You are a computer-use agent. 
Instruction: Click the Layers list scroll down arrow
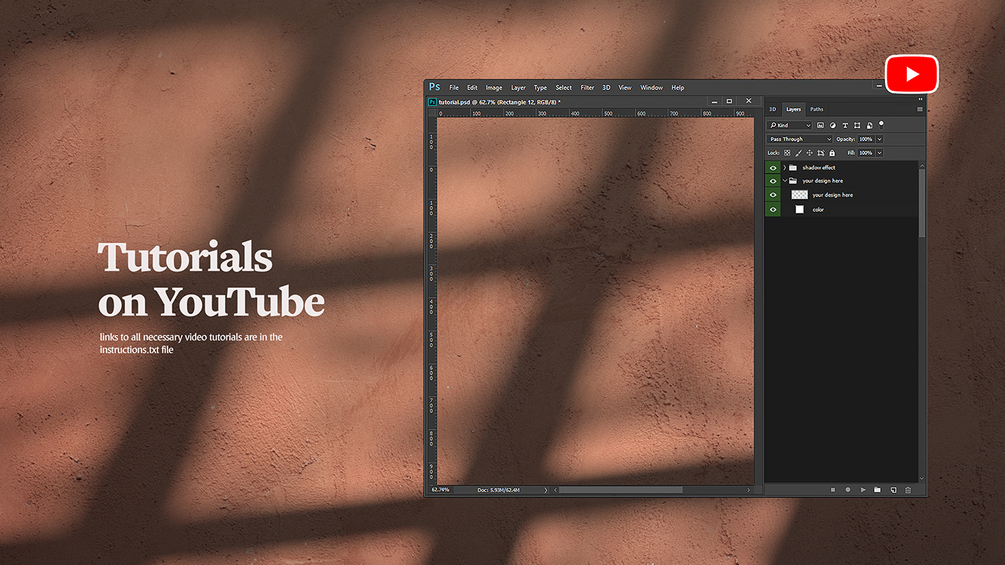(x=922, y=478)
